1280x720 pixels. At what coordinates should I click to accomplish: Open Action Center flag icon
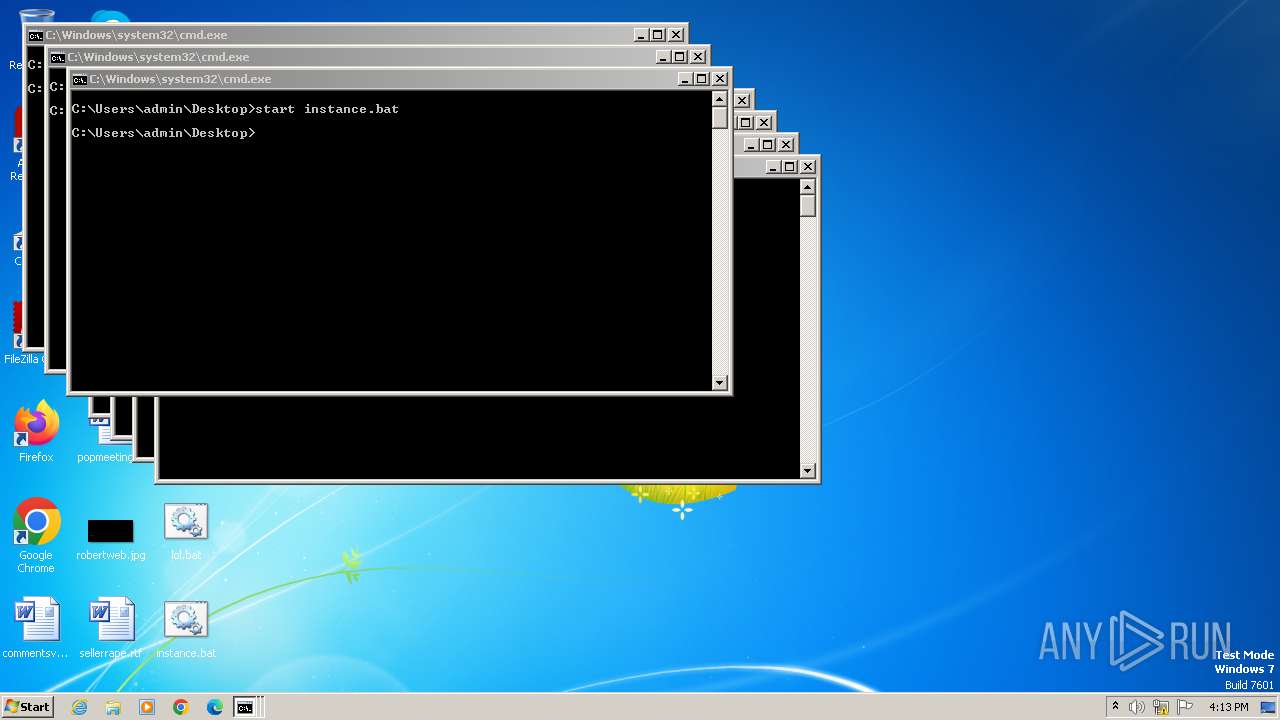click(1185, 707)
